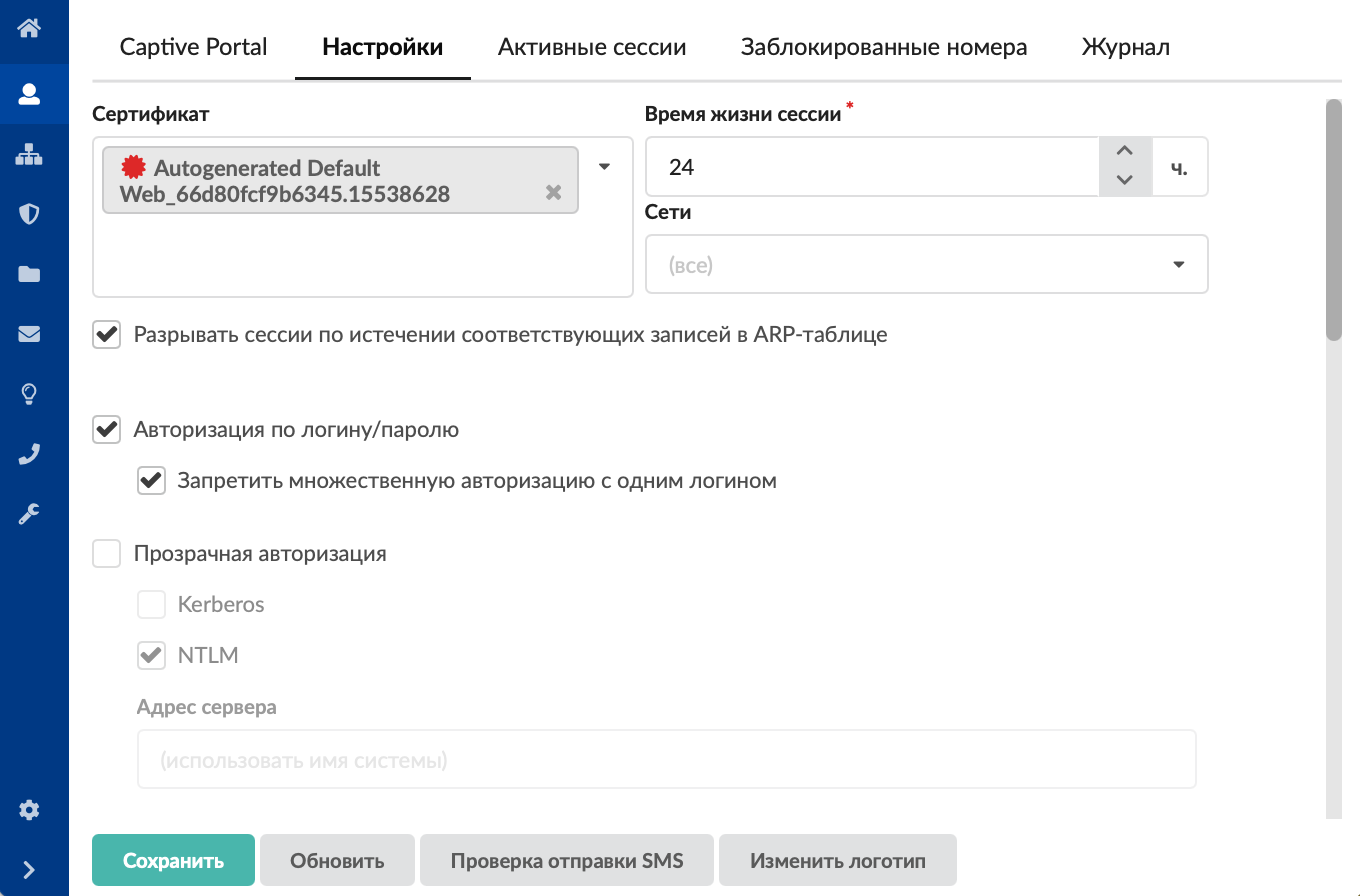Open the Сети networks dropdown

926,265
